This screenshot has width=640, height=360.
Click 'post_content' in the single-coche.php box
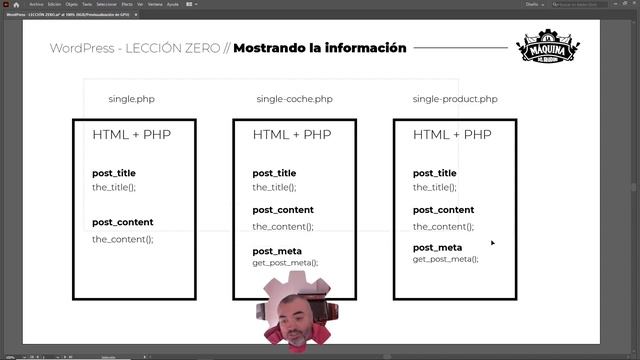[283, 210]
